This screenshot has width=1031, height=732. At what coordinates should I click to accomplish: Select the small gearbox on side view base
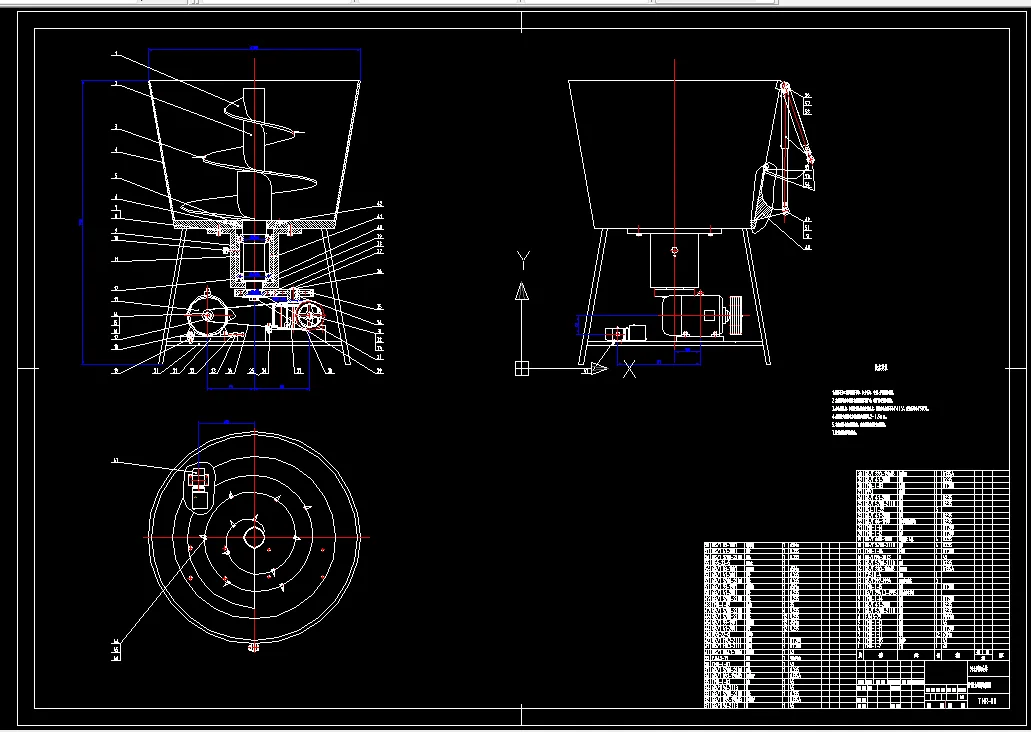tap(627, 333)
